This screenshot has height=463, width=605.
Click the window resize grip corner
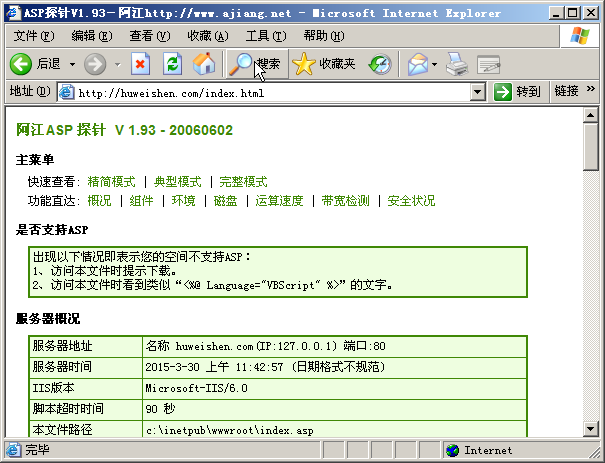[595, 452]
